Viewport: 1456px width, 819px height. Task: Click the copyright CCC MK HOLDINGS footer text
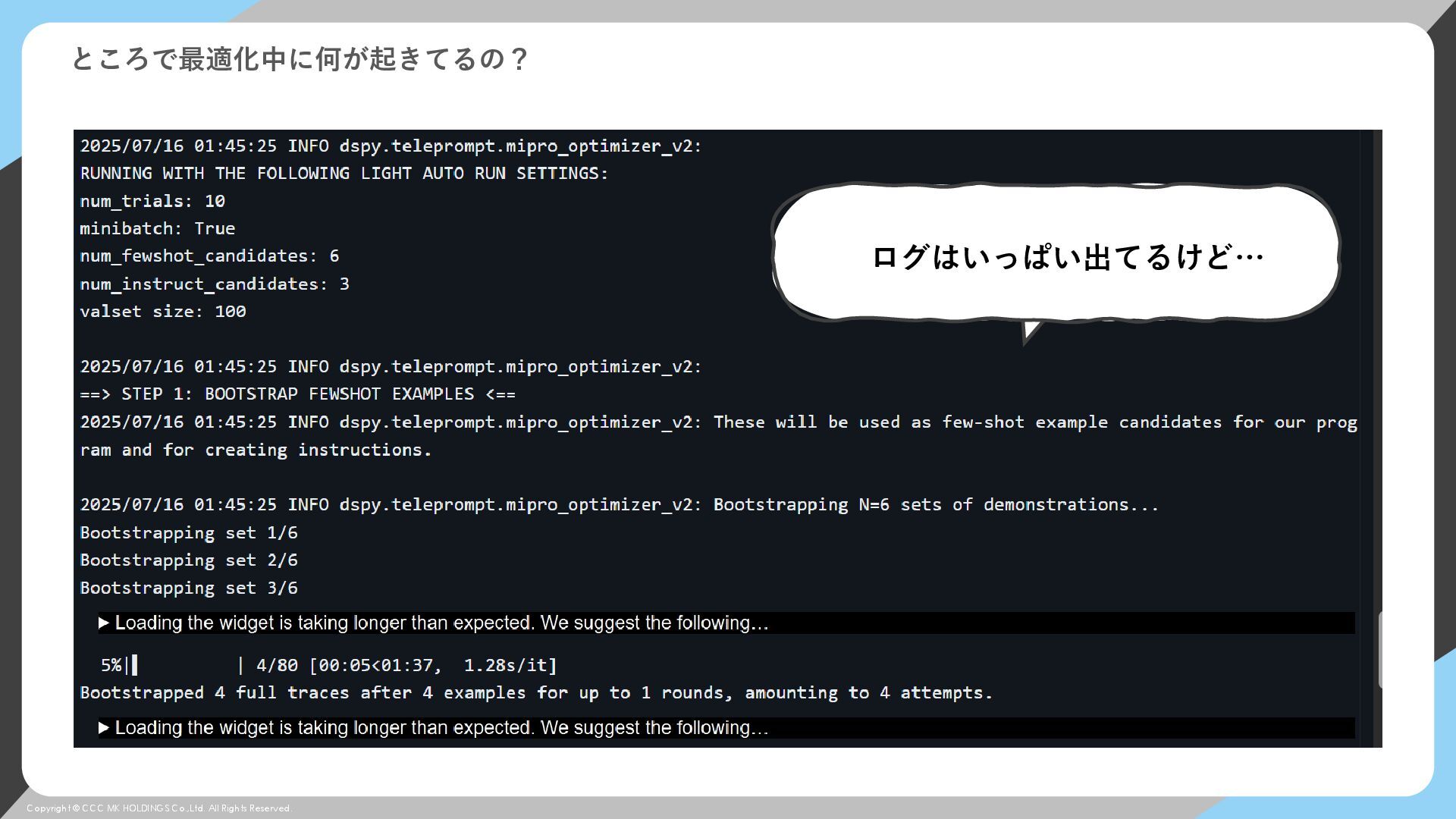159,808
